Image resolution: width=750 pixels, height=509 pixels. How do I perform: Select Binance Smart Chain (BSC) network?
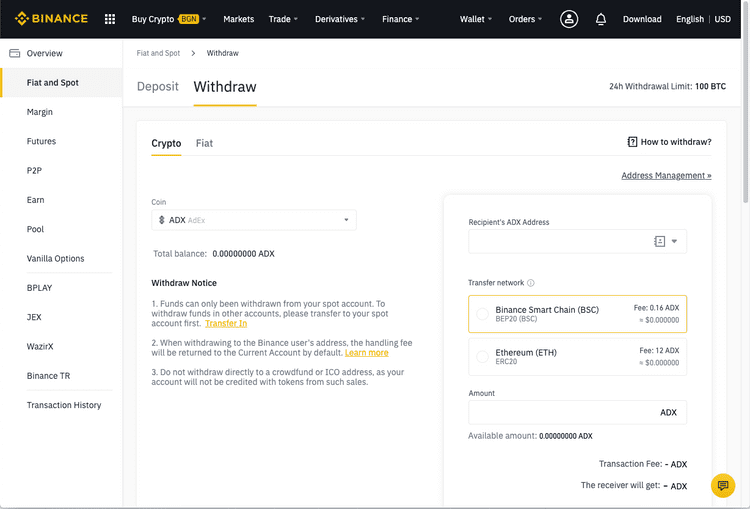[x=577, y=314]
